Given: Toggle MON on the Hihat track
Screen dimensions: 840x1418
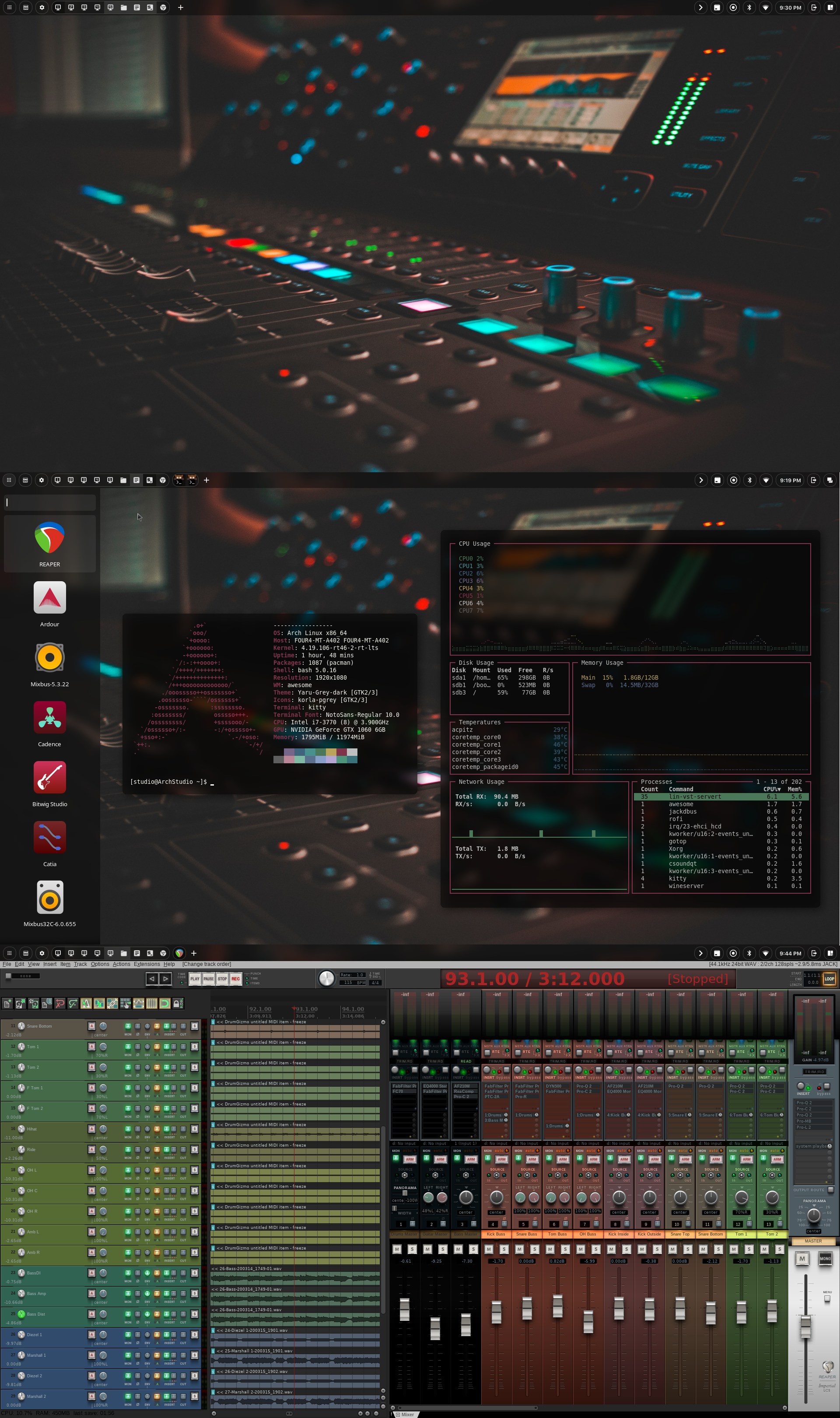Looking at the screenshot, I should coord(128,1129).
